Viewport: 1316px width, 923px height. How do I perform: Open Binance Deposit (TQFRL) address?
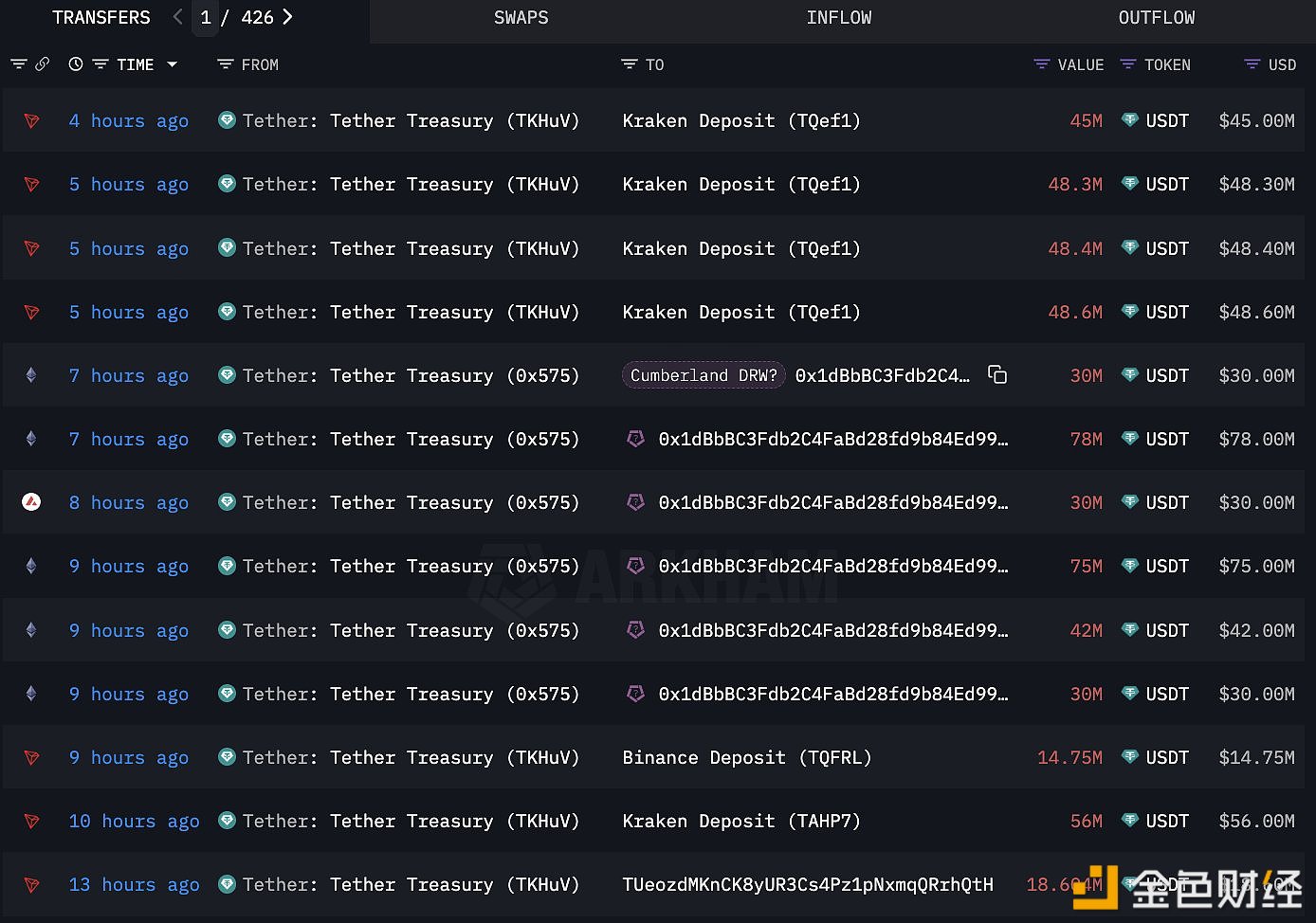point(747,757)
